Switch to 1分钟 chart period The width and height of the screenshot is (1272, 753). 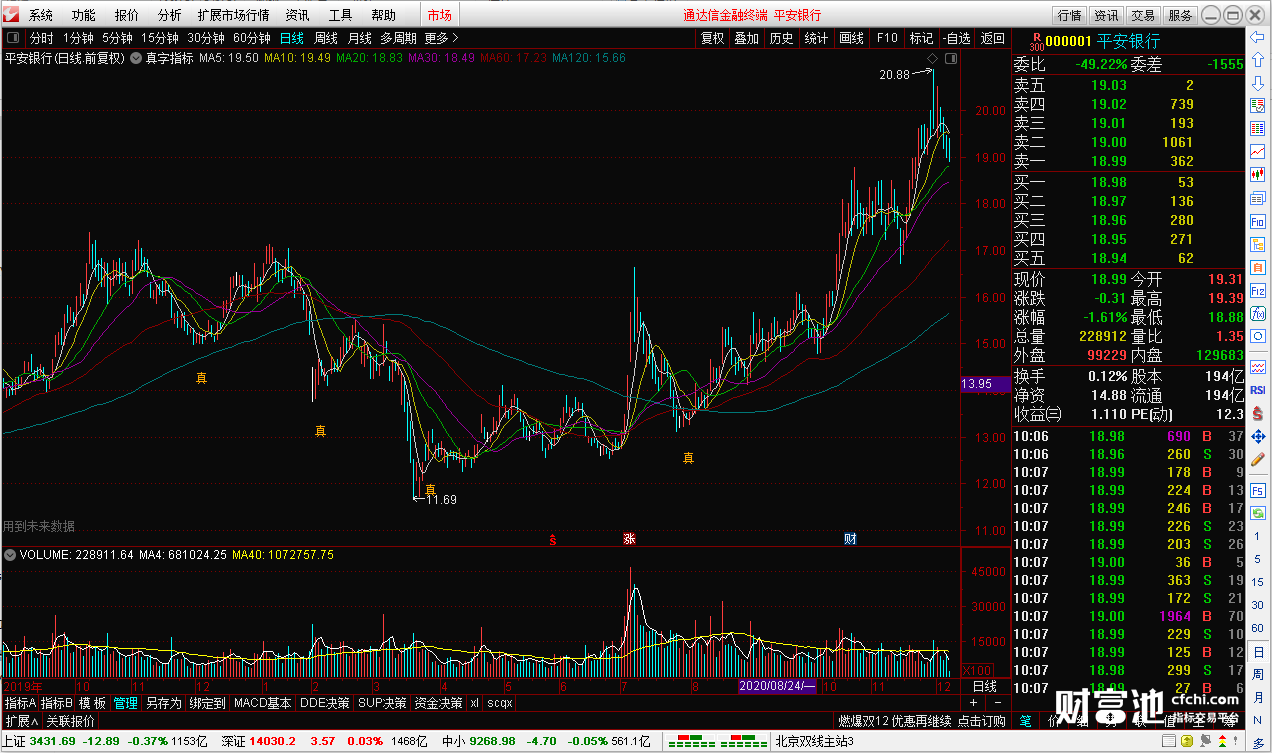(78, 38)
